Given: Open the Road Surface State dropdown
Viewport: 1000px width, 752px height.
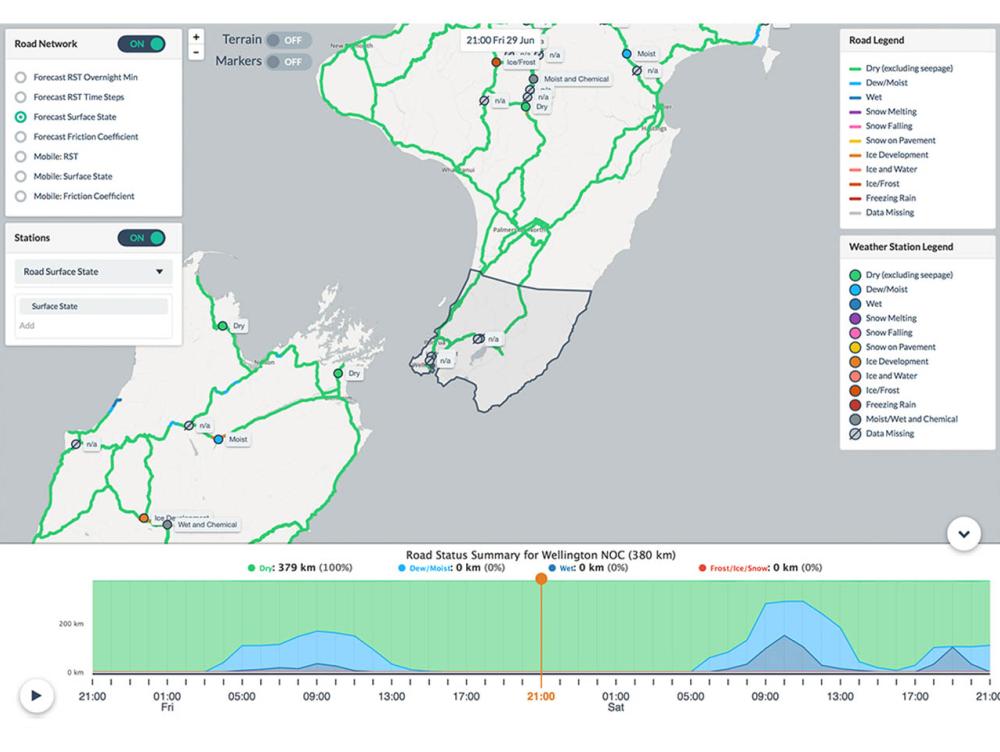Looking at the screenshot, I should pyautogui.click(x=93, y=271).
